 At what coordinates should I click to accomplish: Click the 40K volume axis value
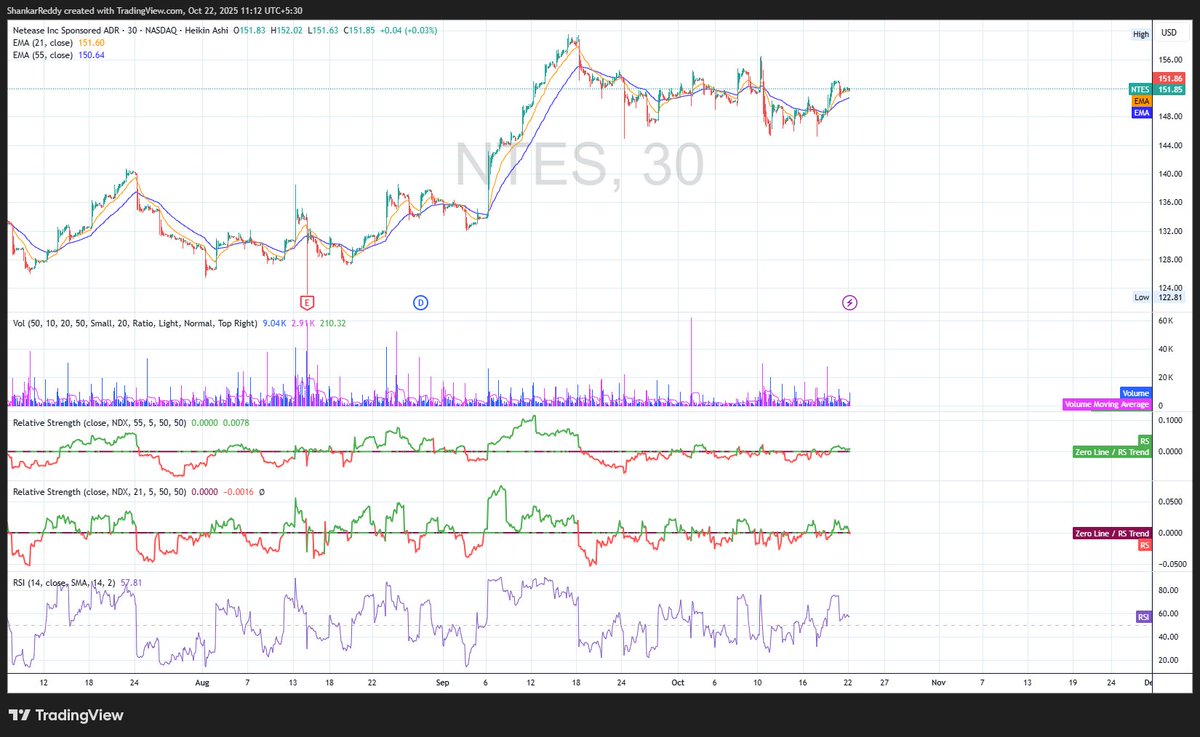pyautogui.click(x=1165, y=349)
